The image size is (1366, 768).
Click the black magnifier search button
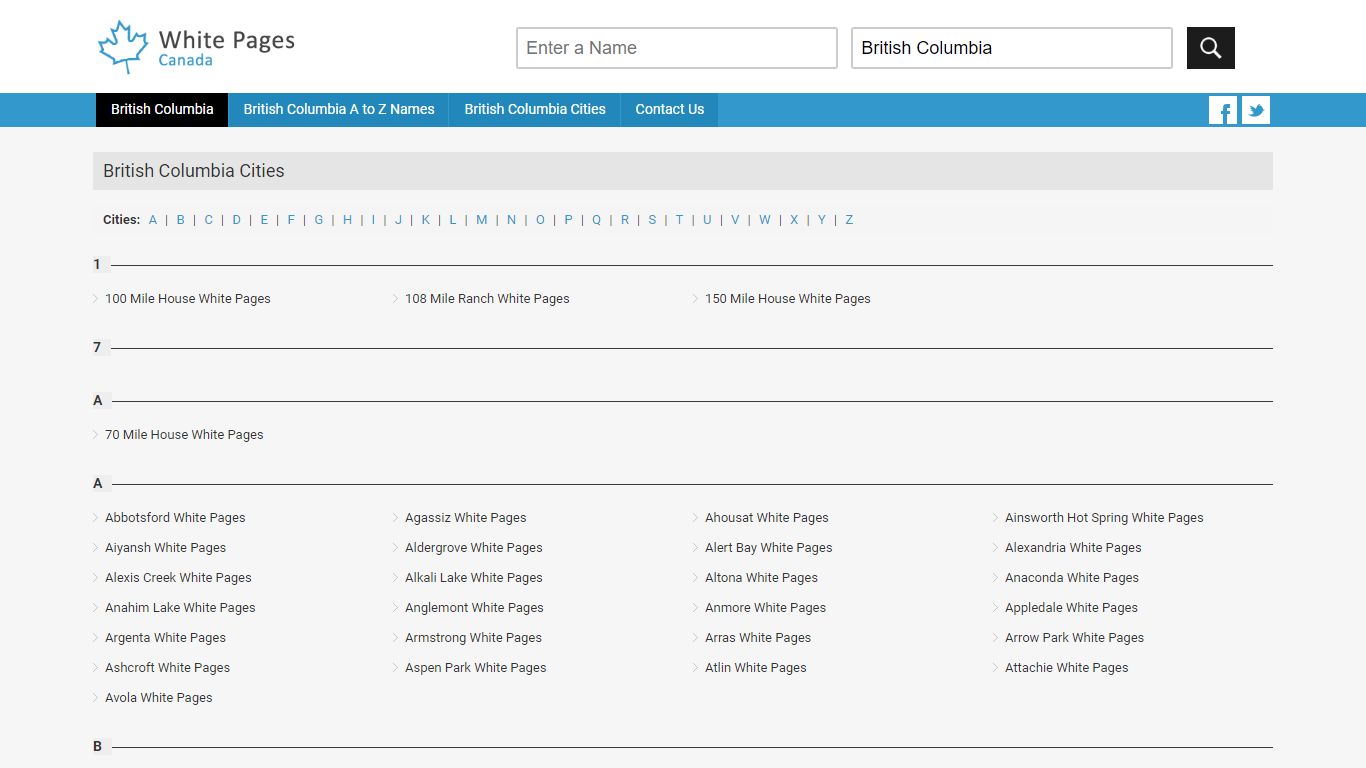(x=1210, y=48)
